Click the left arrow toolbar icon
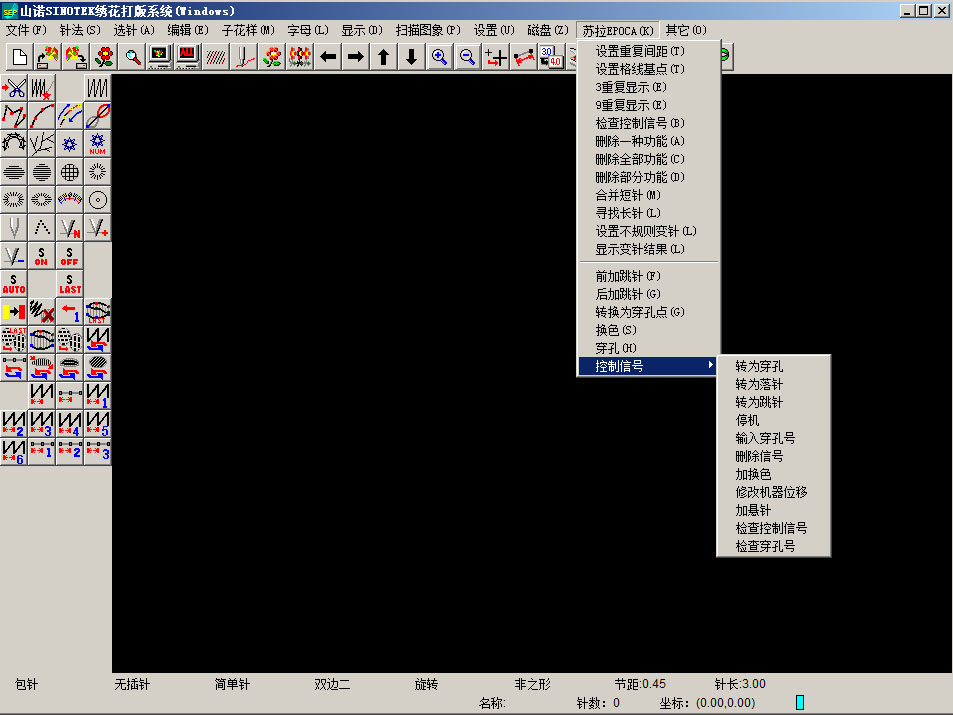Viewport: 953px width, 715px height. 328,57
